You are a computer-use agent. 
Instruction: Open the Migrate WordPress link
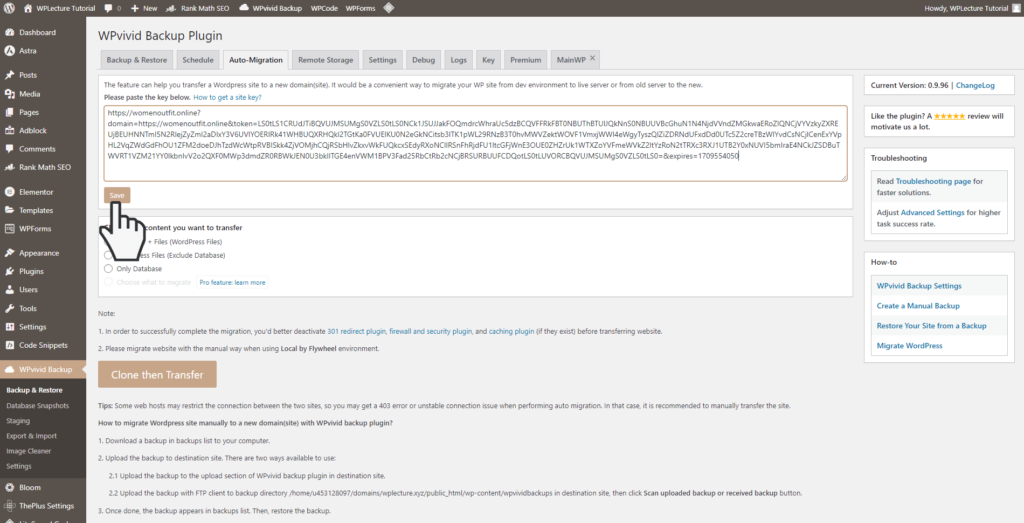(x=910, y=345)
